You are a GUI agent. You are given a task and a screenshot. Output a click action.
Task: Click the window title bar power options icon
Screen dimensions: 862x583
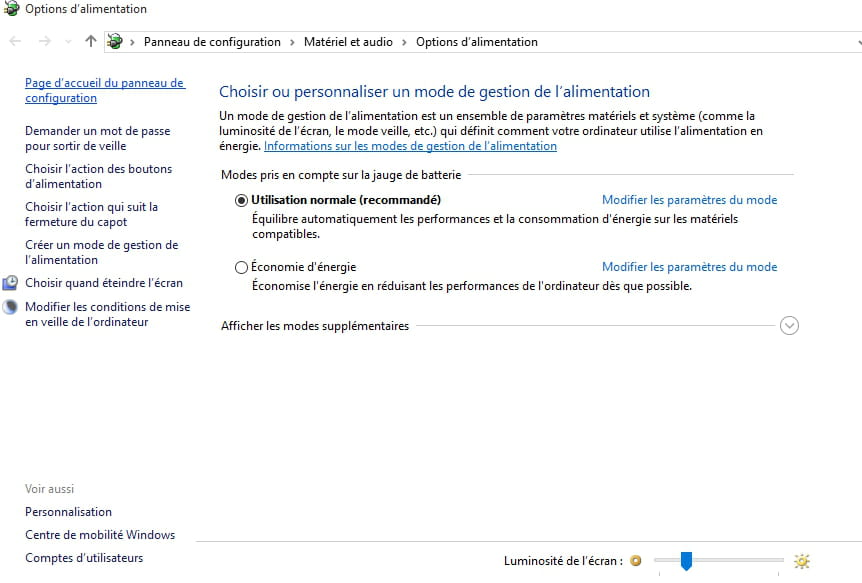(10, 8)
